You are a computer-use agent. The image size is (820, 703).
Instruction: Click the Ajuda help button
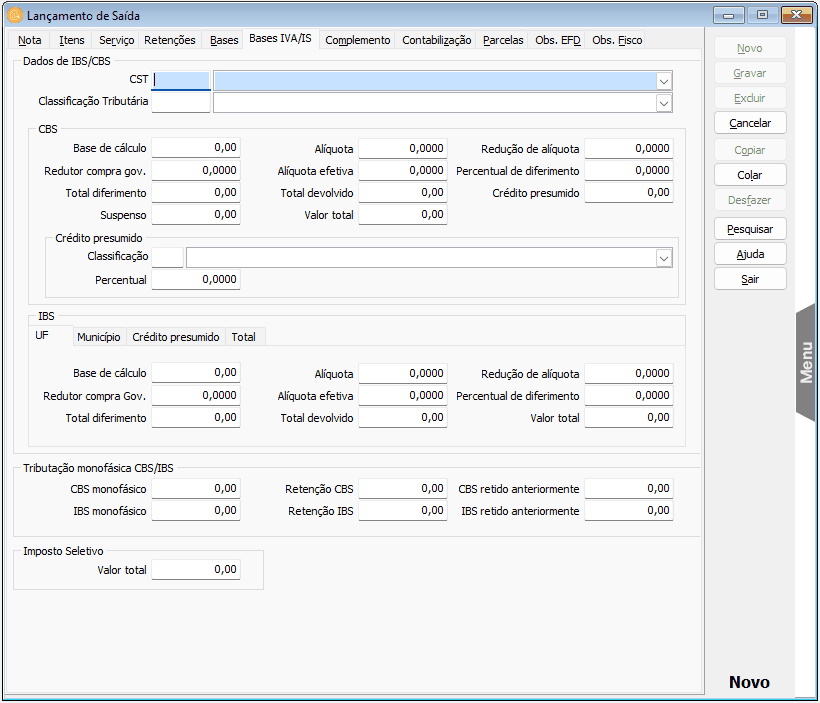coord(750,254)
